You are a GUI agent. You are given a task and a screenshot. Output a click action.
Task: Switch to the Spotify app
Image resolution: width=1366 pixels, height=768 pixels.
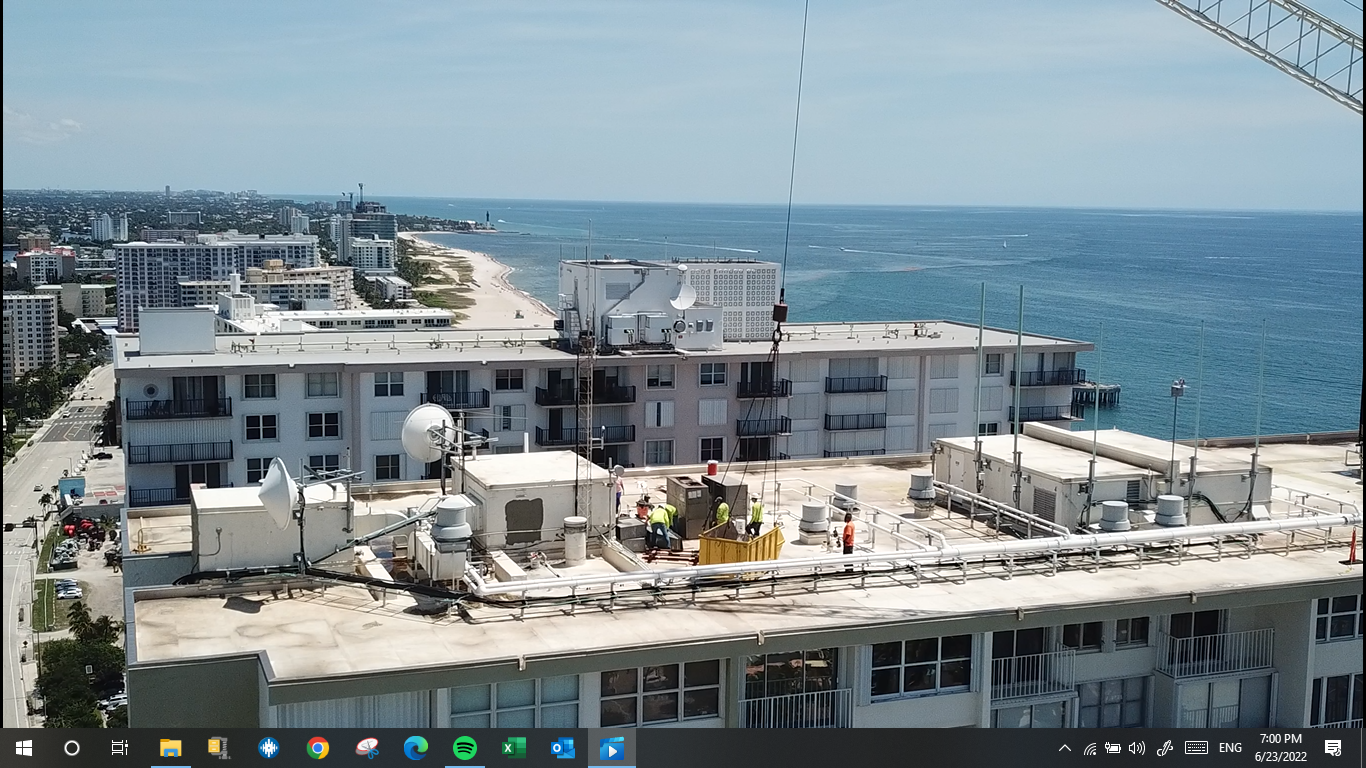(x=465, y=748)
